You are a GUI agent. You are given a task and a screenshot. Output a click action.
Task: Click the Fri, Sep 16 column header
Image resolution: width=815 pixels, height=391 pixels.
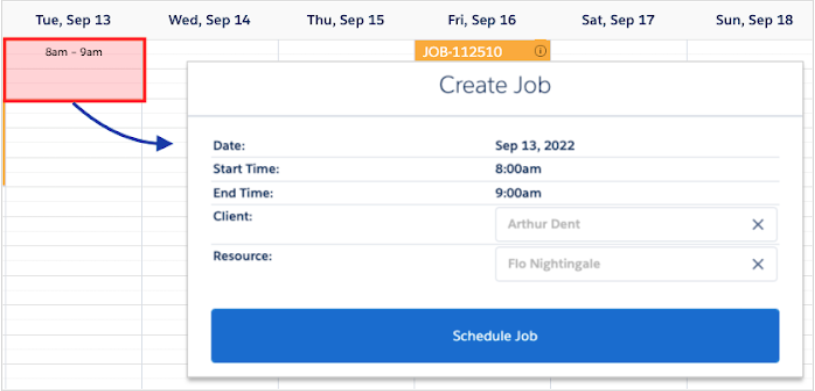[x=482, y=20]
